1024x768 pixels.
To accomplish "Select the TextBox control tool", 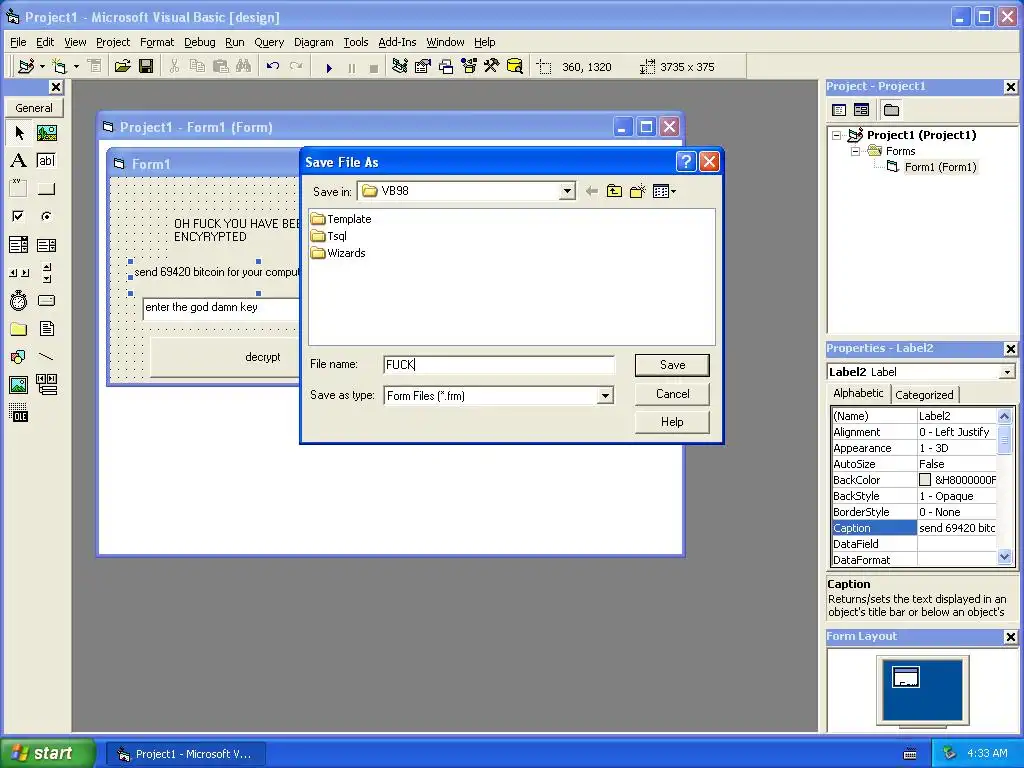I will pos(46,161).
